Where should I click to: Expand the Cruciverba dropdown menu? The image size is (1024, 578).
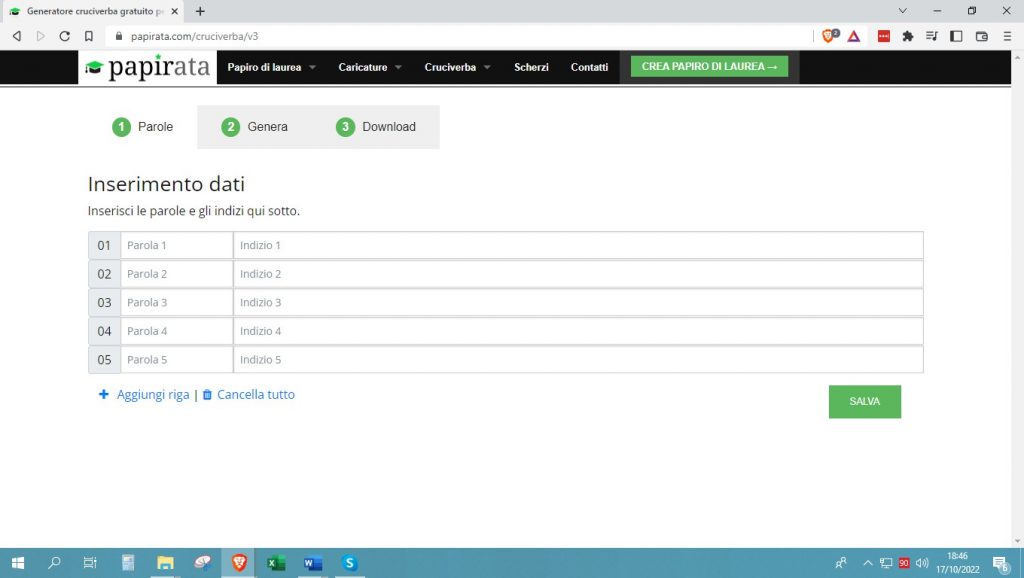click(457, 67)
